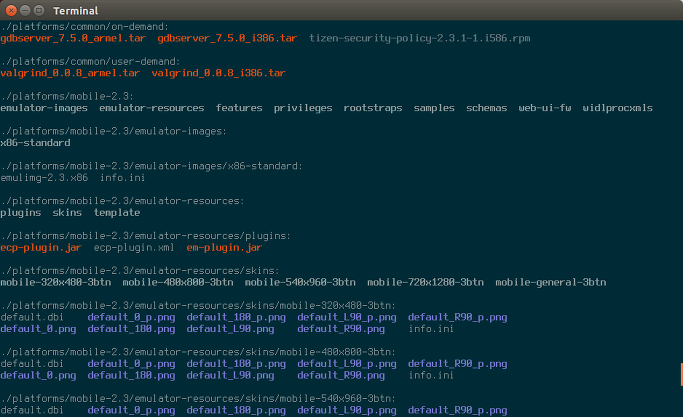
Task: Click mobile-720x1280-3btn in the skins listing row
Action: coord(426,282)
